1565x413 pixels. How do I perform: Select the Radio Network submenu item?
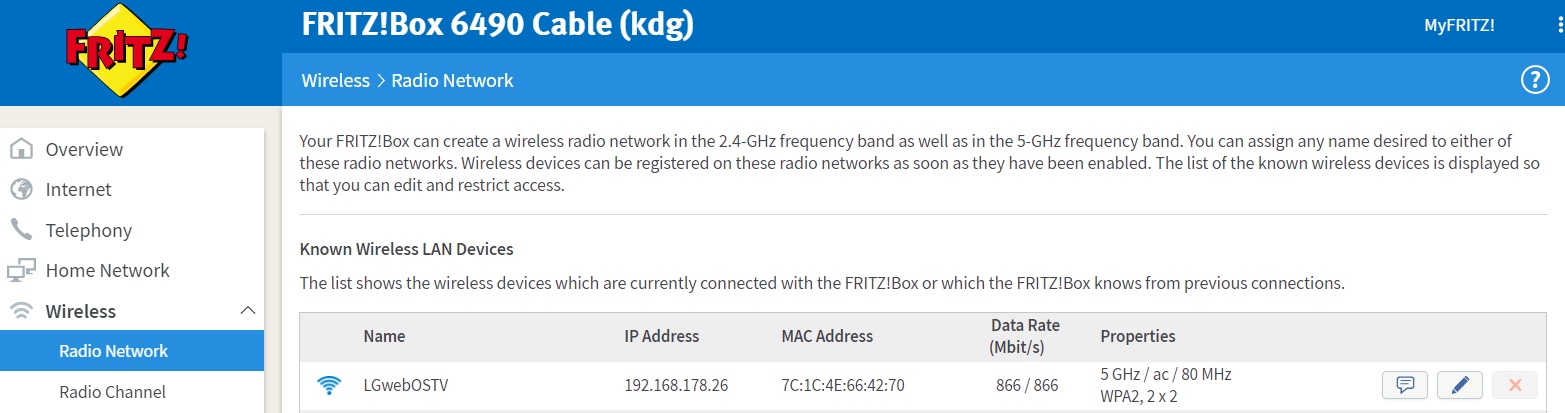pyautogui.click(x=113, y=351)
